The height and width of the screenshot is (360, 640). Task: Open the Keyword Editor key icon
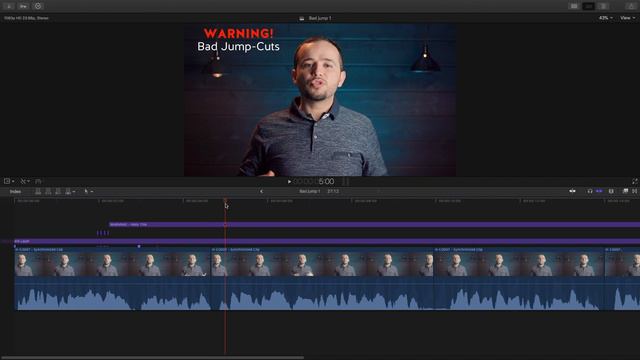point(23,6)
